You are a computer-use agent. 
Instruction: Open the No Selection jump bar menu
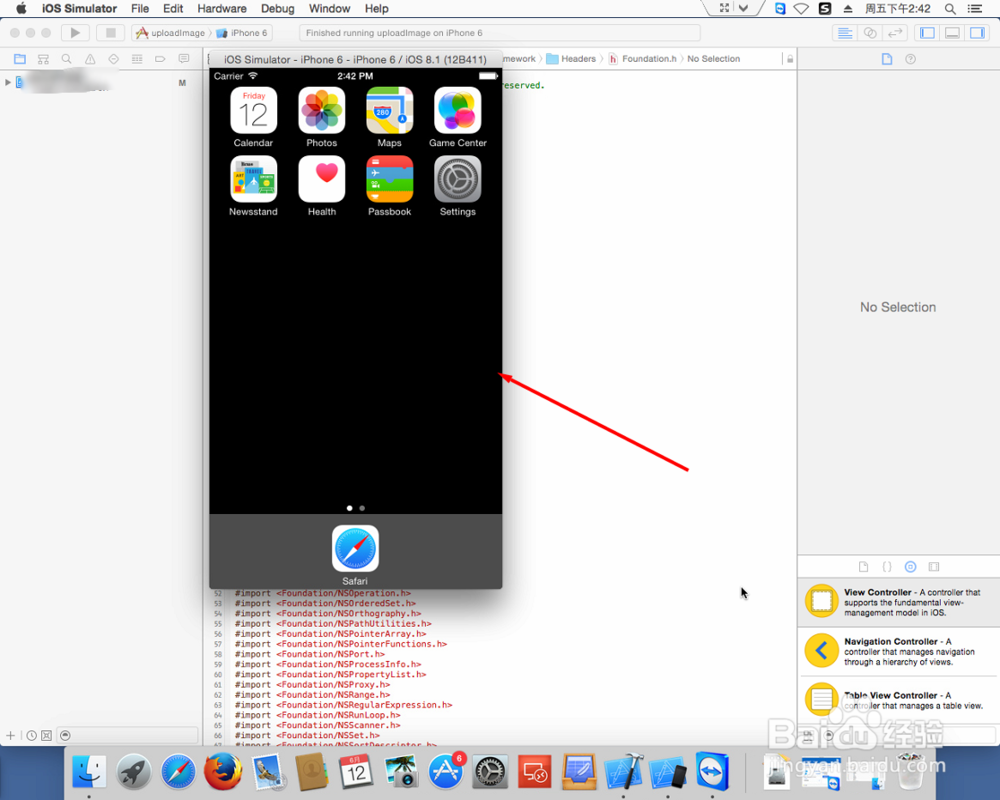[x=712, y=58]
